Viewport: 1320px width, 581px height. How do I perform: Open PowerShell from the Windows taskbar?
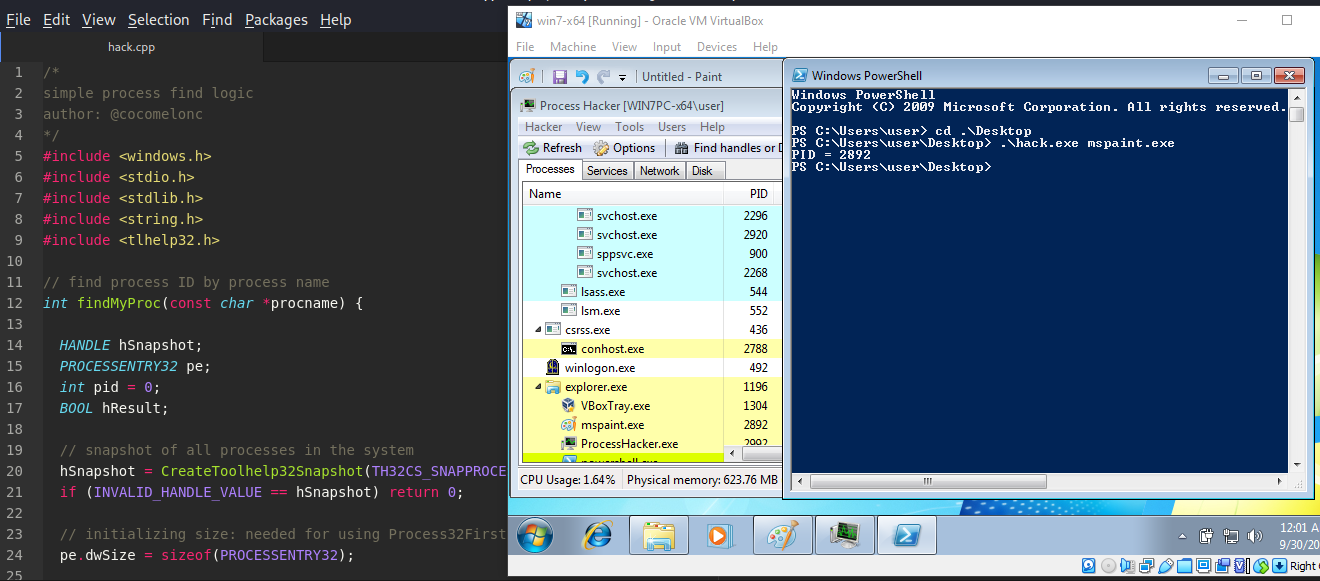(905, 535)
